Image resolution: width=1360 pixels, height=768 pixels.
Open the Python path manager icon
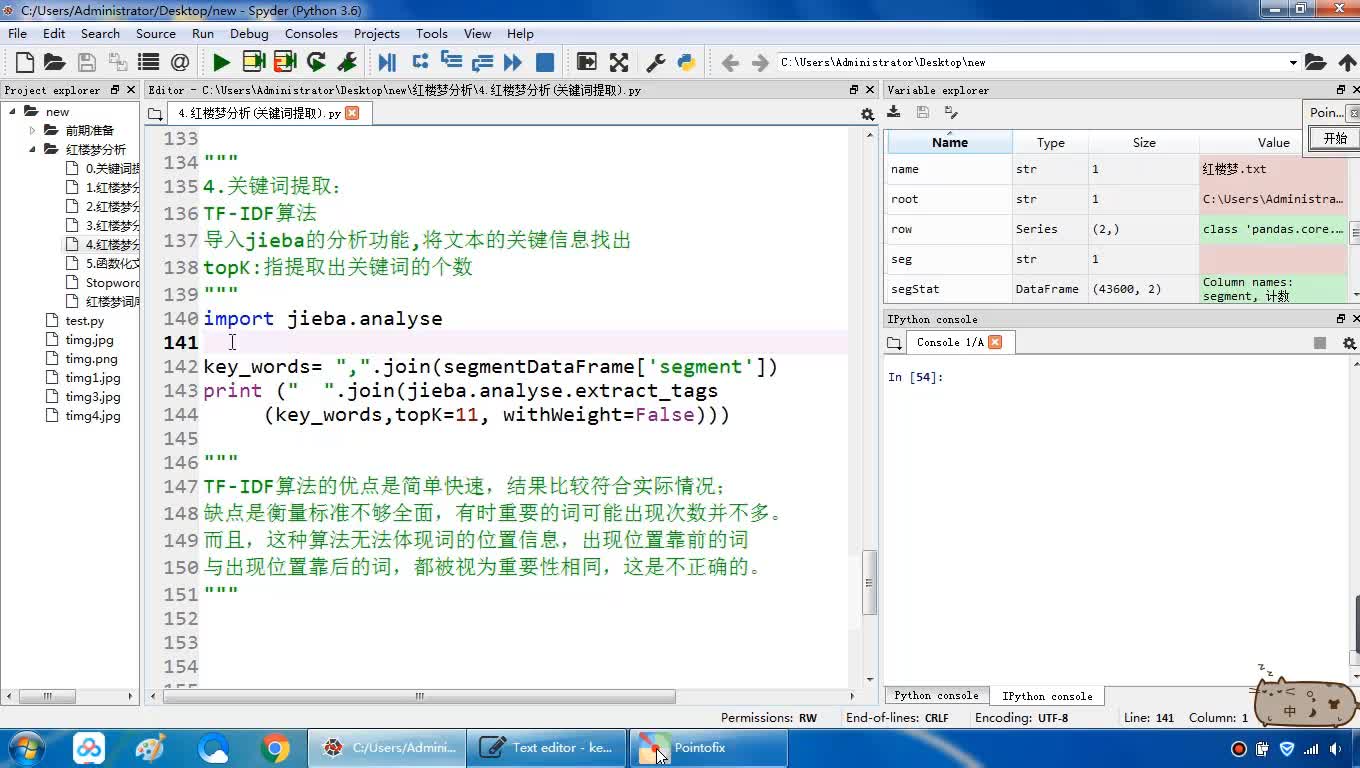[x=686, y=62]
